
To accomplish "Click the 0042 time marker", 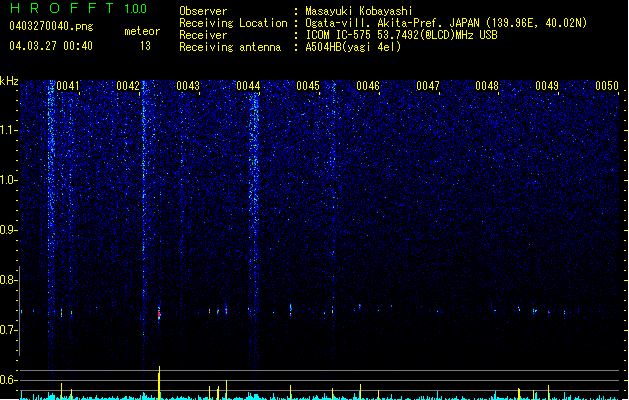I will tap(128, 86).
